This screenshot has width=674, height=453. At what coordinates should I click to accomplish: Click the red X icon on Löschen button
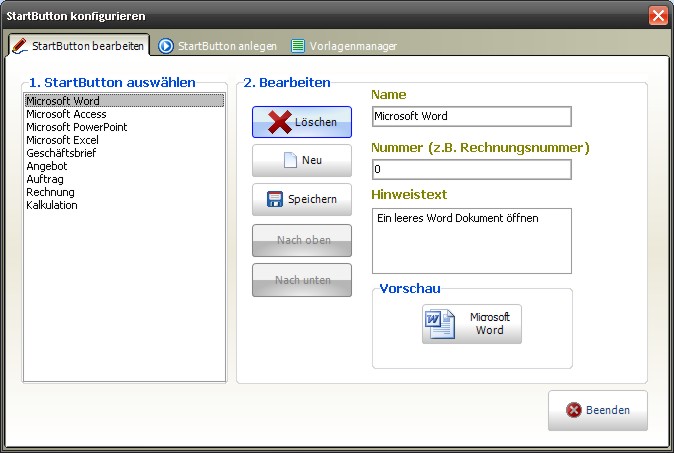279,122
